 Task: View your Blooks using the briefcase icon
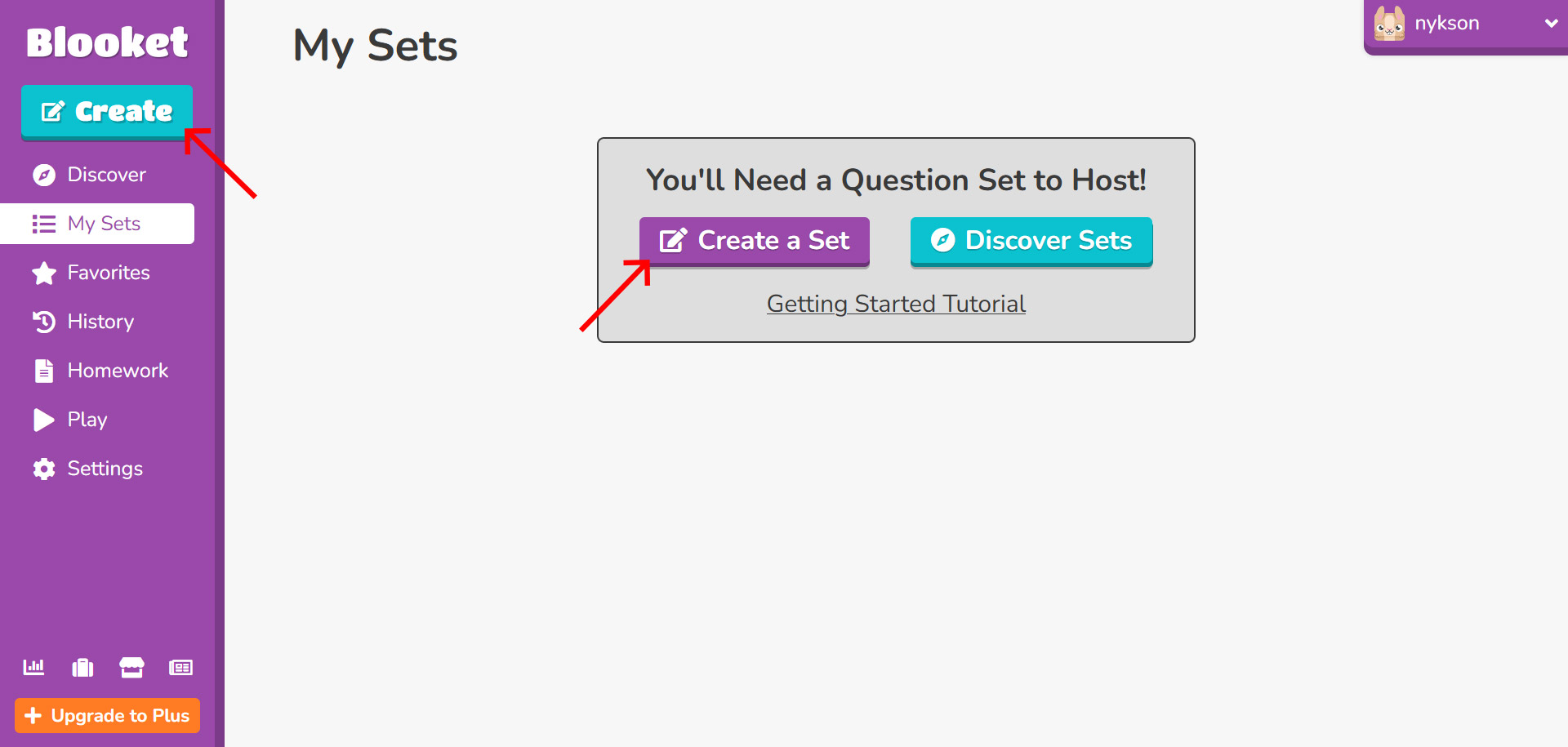point(82,667)
